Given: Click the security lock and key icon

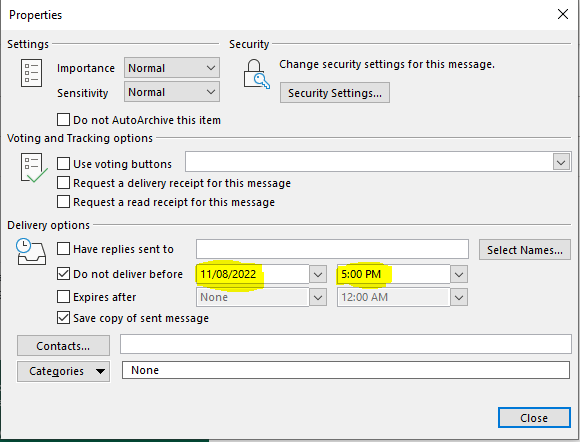Looking at the screenshot, I should [256, 74].
